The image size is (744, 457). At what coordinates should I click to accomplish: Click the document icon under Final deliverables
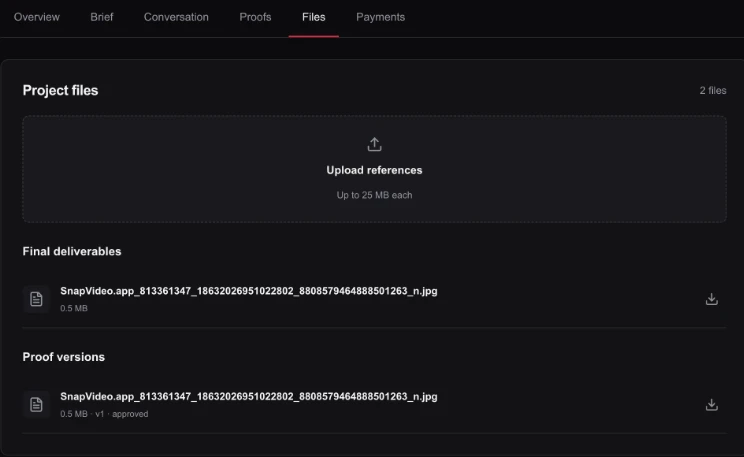coord(36,299)
